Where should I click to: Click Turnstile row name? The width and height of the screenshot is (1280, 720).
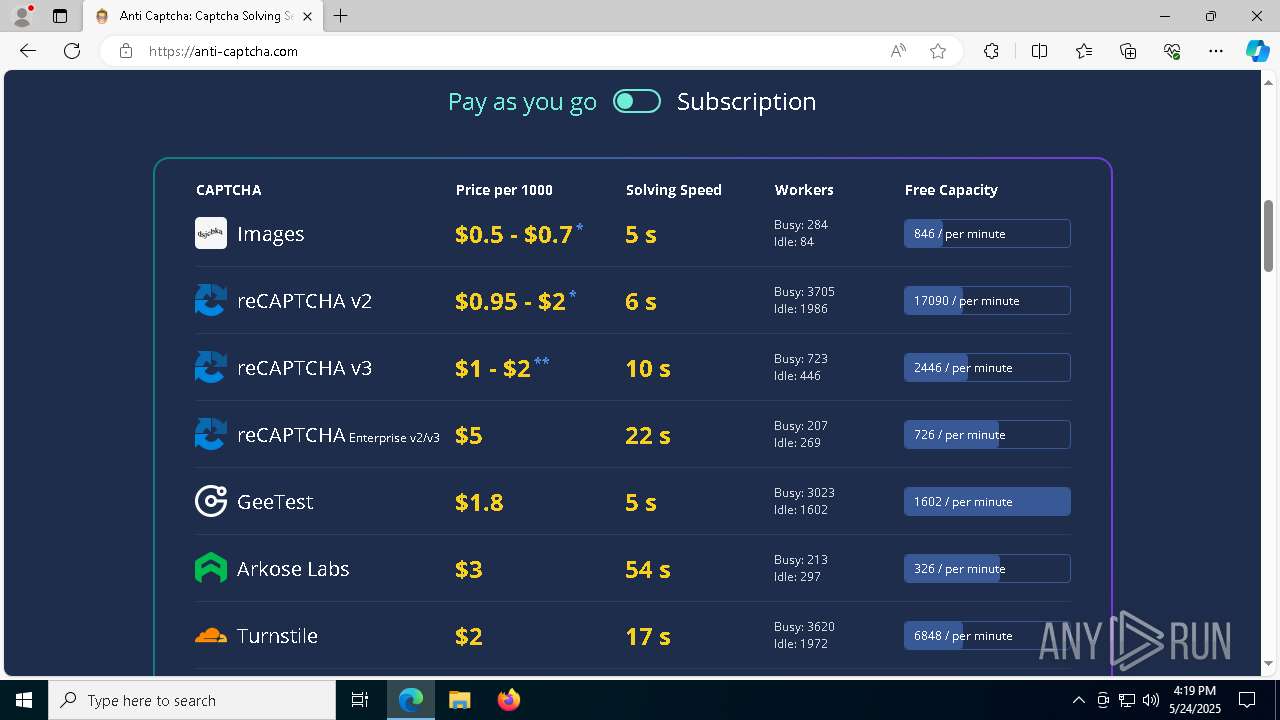click(x=277, y=635)
